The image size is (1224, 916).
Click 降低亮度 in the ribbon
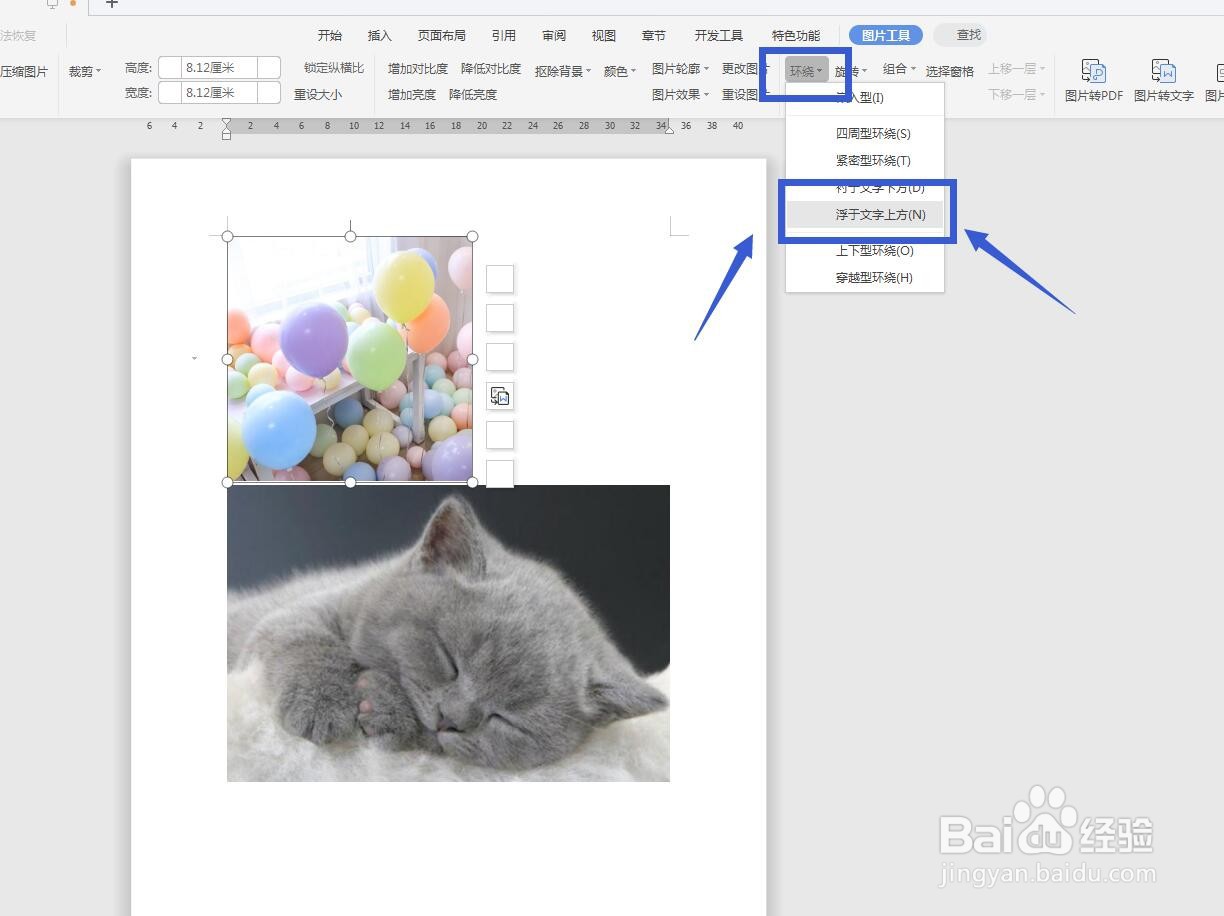point(473,94)
